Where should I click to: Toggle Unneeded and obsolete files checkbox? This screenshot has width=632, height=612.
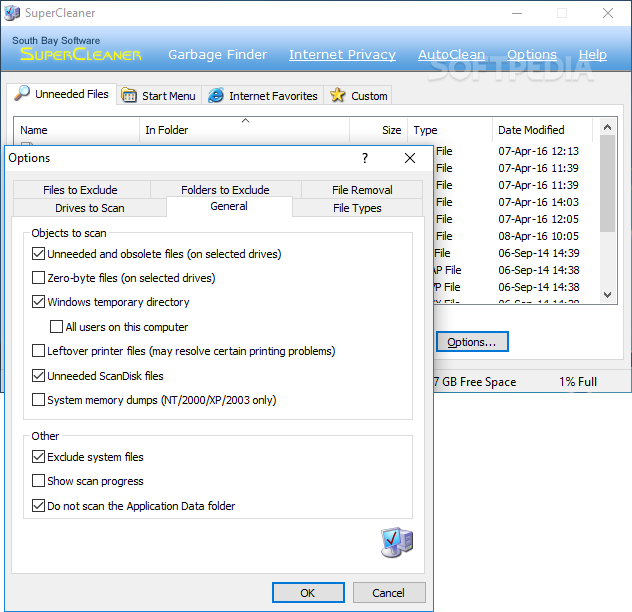[x=38, y=254]
